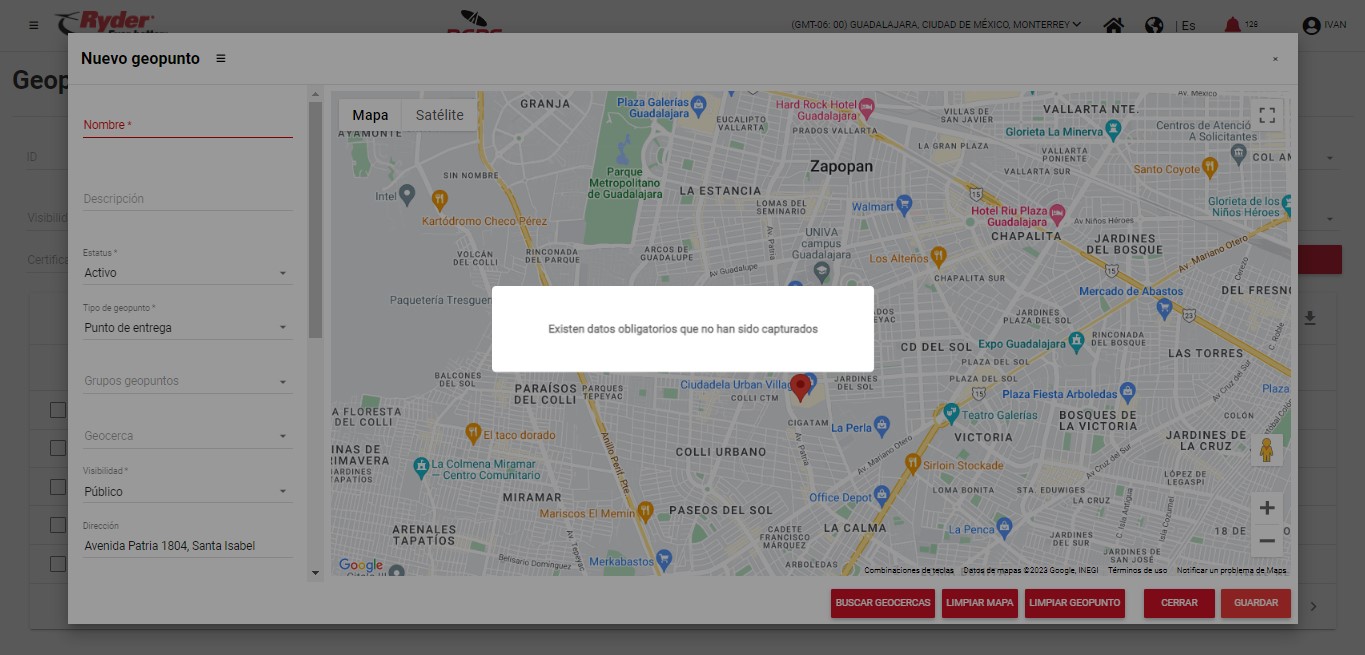Viewport: 1365px width, 655px height.
Task: Open the Tipo de geopunto dropdown
Action: (187, 328)
